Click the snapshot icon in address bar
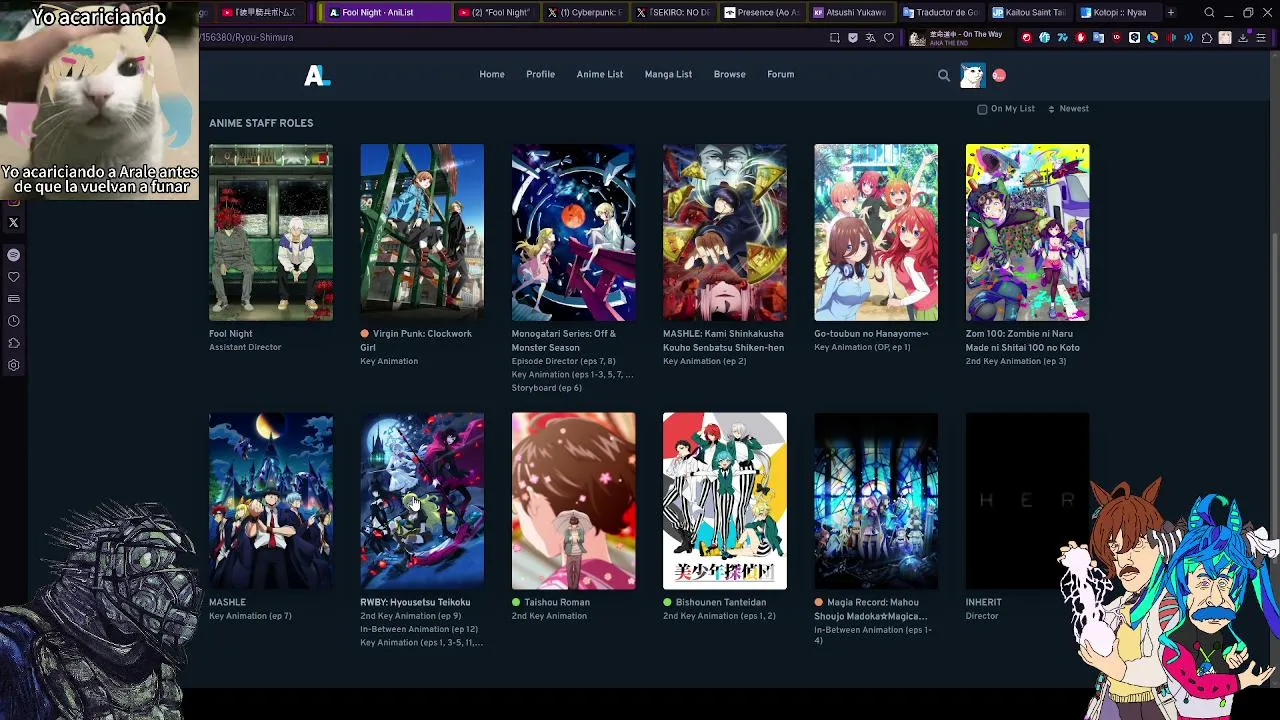 [835, 38]
